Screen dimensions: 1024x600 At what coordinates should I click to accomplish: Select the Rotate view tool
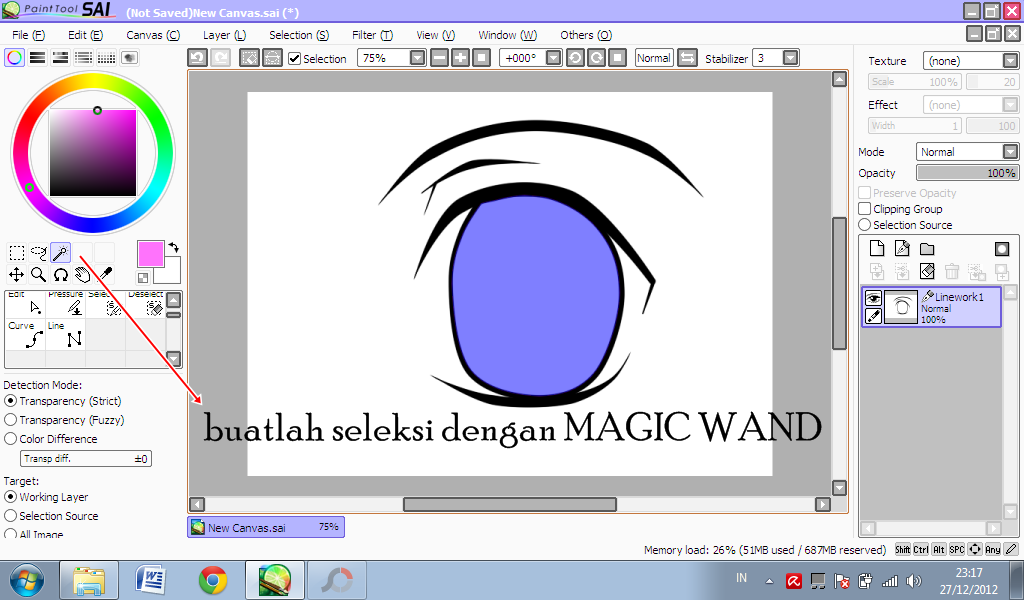(61, 275)
